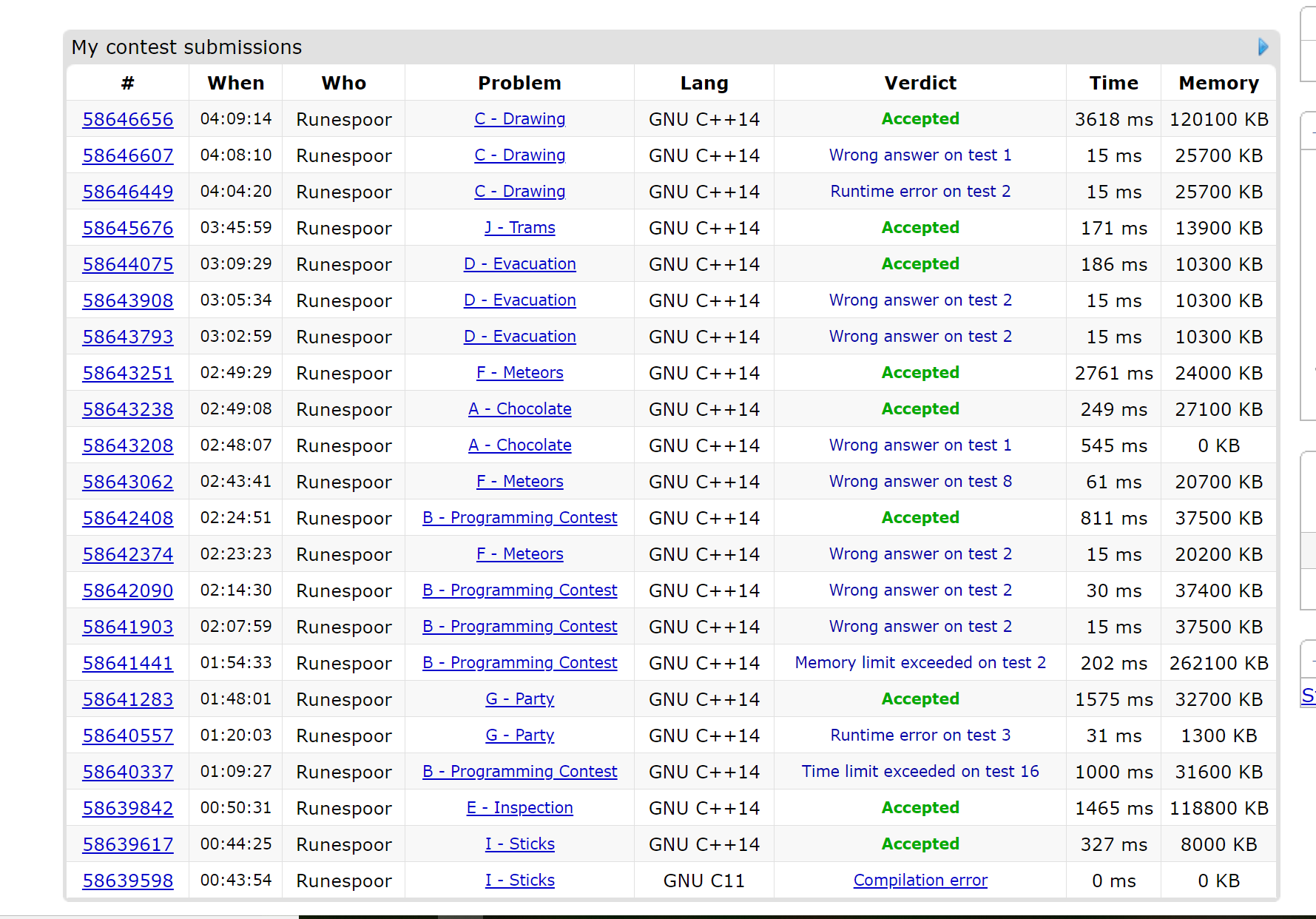Open submission 58639598 in GNU C11
The height and width of the screenshot is (919, 1316).
pos(128,881)
